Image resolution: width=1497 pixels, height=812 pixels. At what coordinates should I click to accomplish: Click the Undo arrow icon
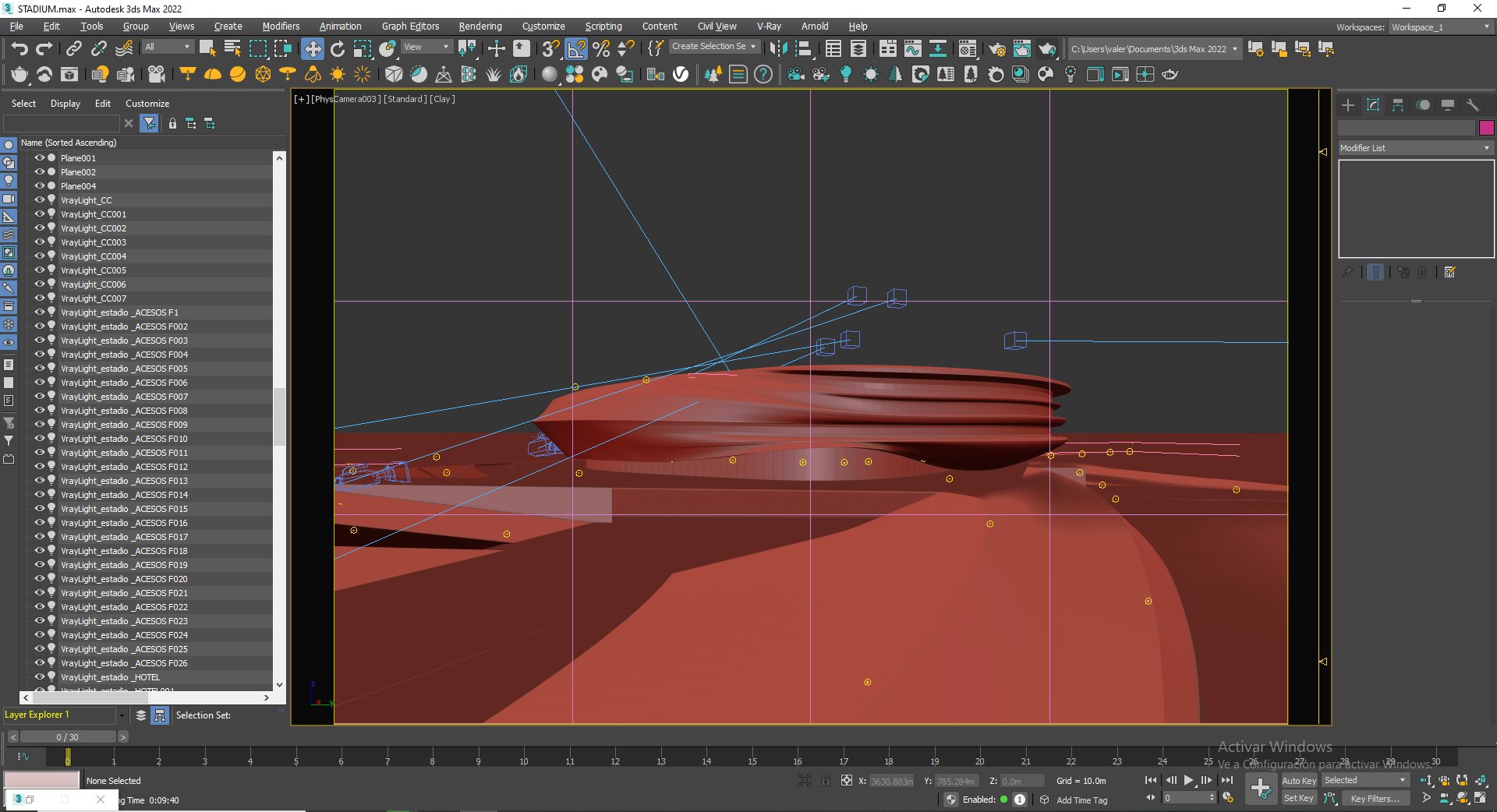(x=19, y=49)
